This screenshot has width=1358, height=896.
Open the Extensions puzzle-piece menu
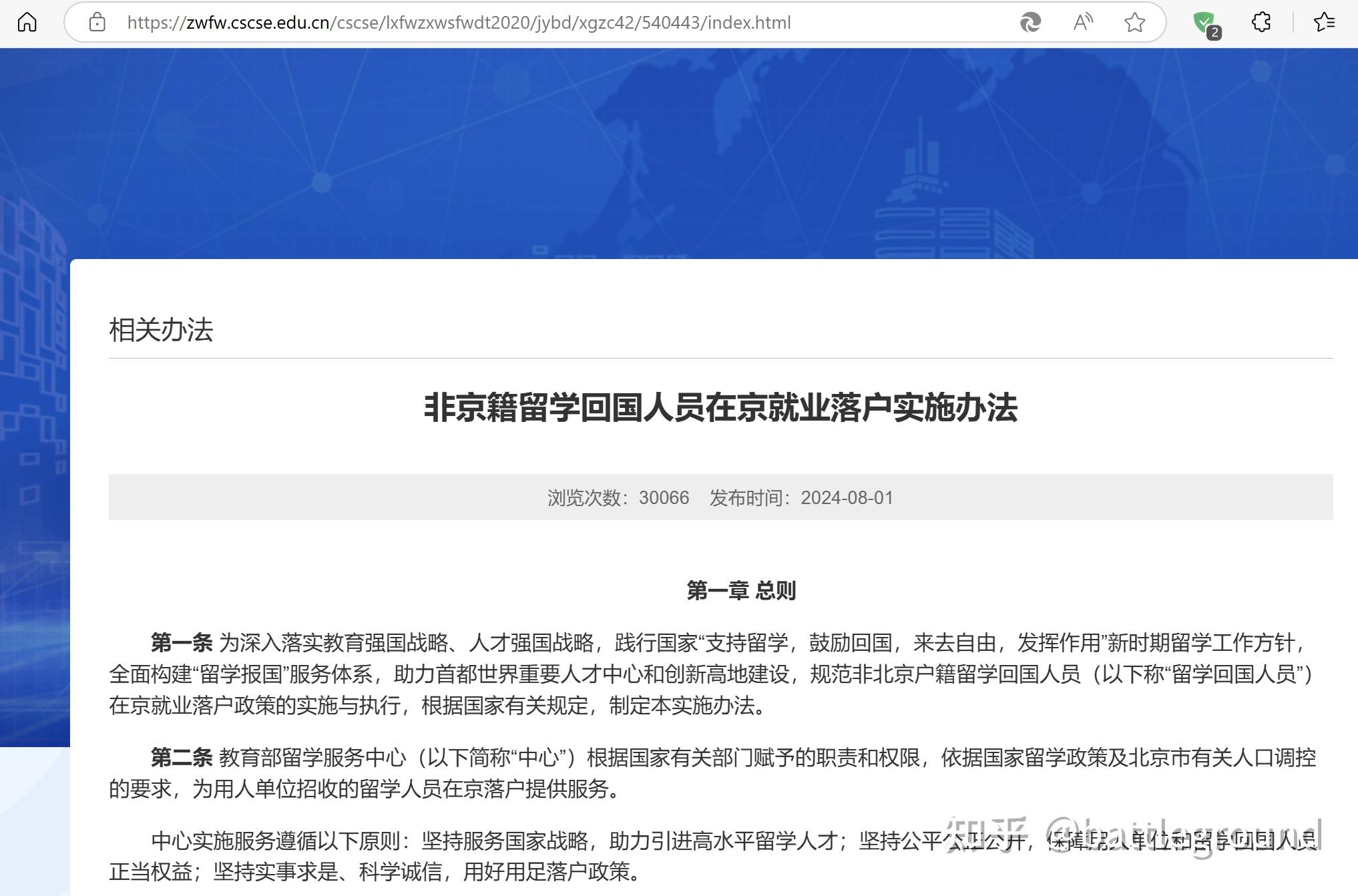point(1261,22)
